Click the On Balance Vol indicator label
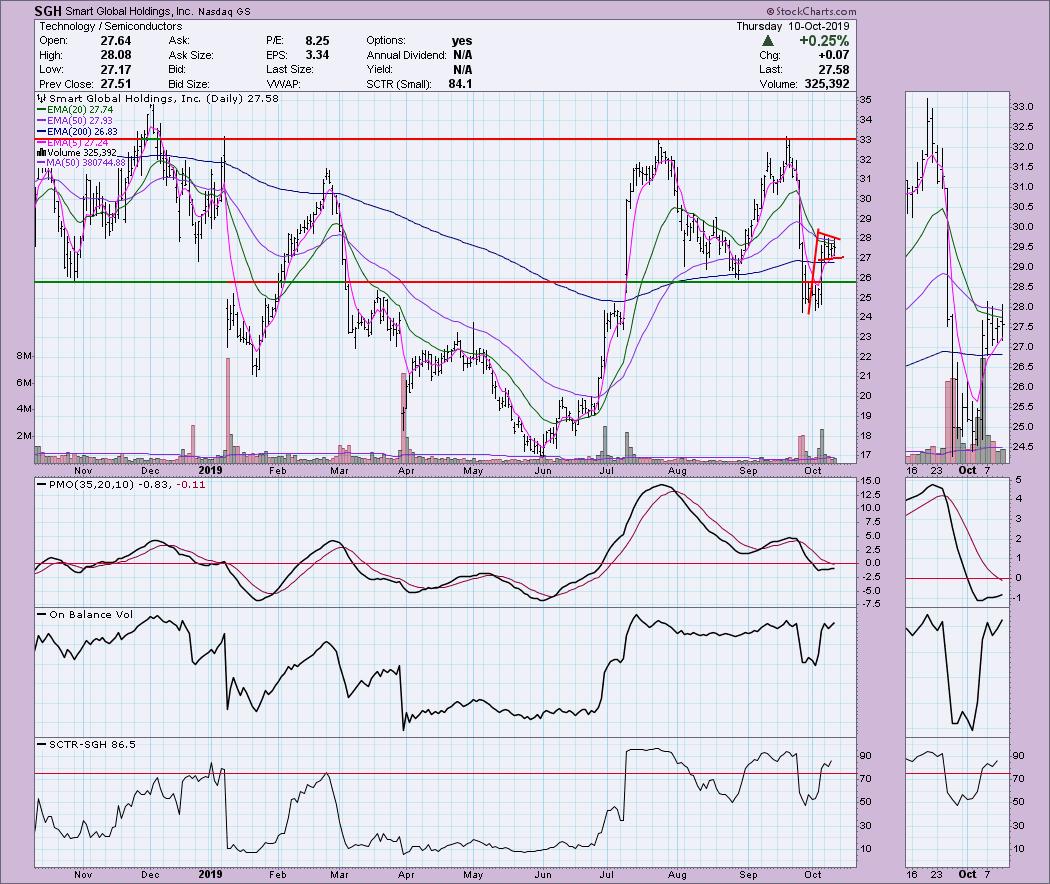This screenshot has height=884, width=1050. coord(86,614)
